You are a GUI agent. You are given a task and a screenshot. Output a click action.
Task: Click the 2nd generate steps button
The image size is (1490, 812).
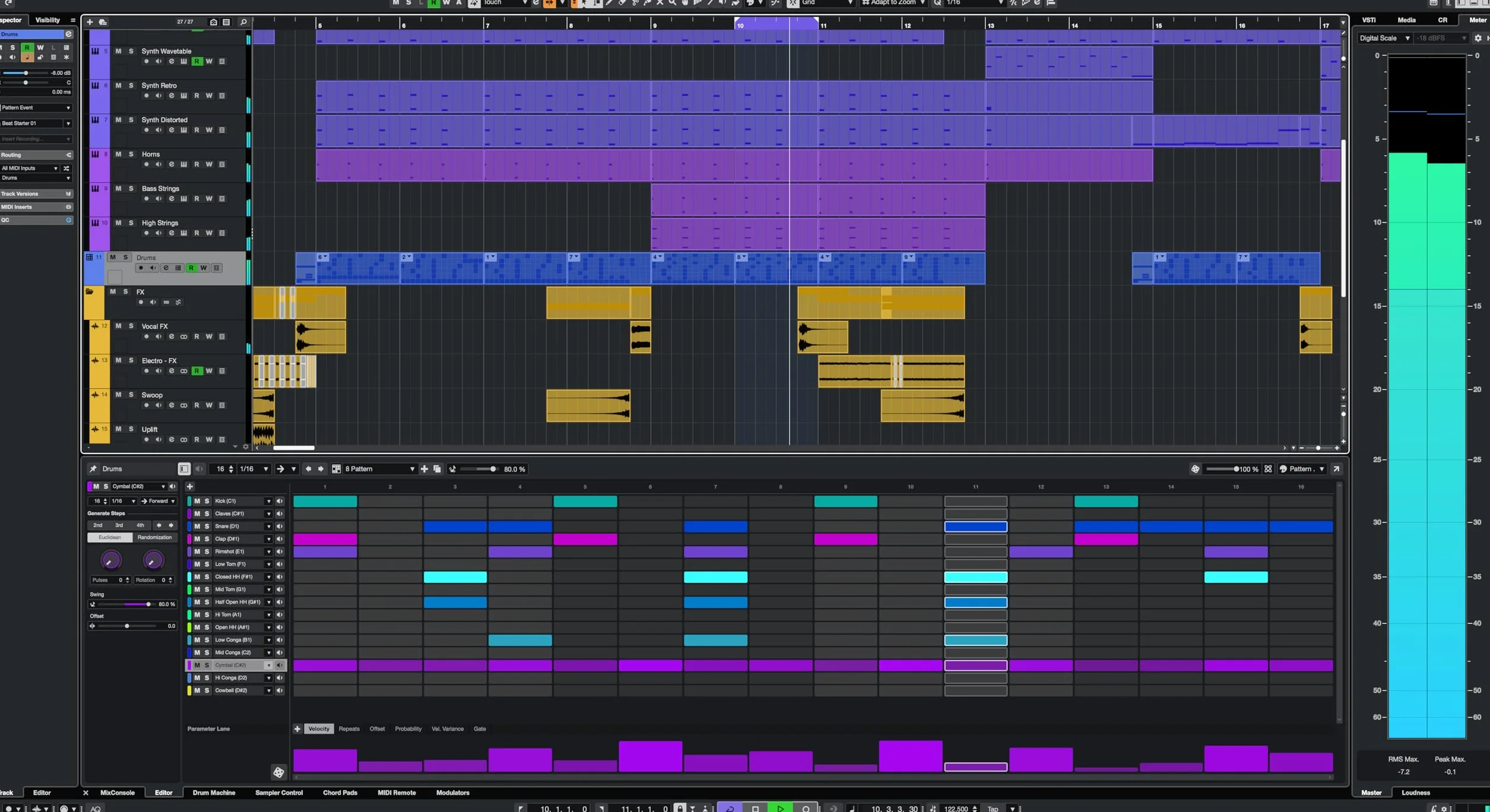98,525
